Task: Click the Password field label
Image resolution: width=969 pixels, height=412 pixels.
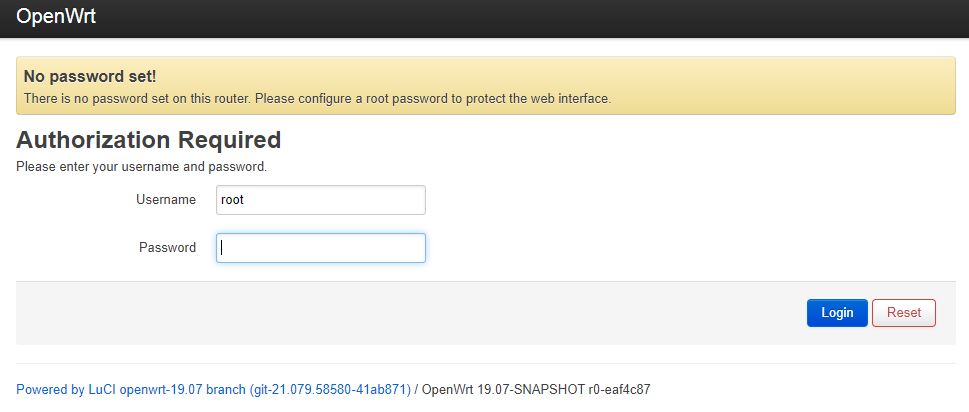Action: (167, 248)
